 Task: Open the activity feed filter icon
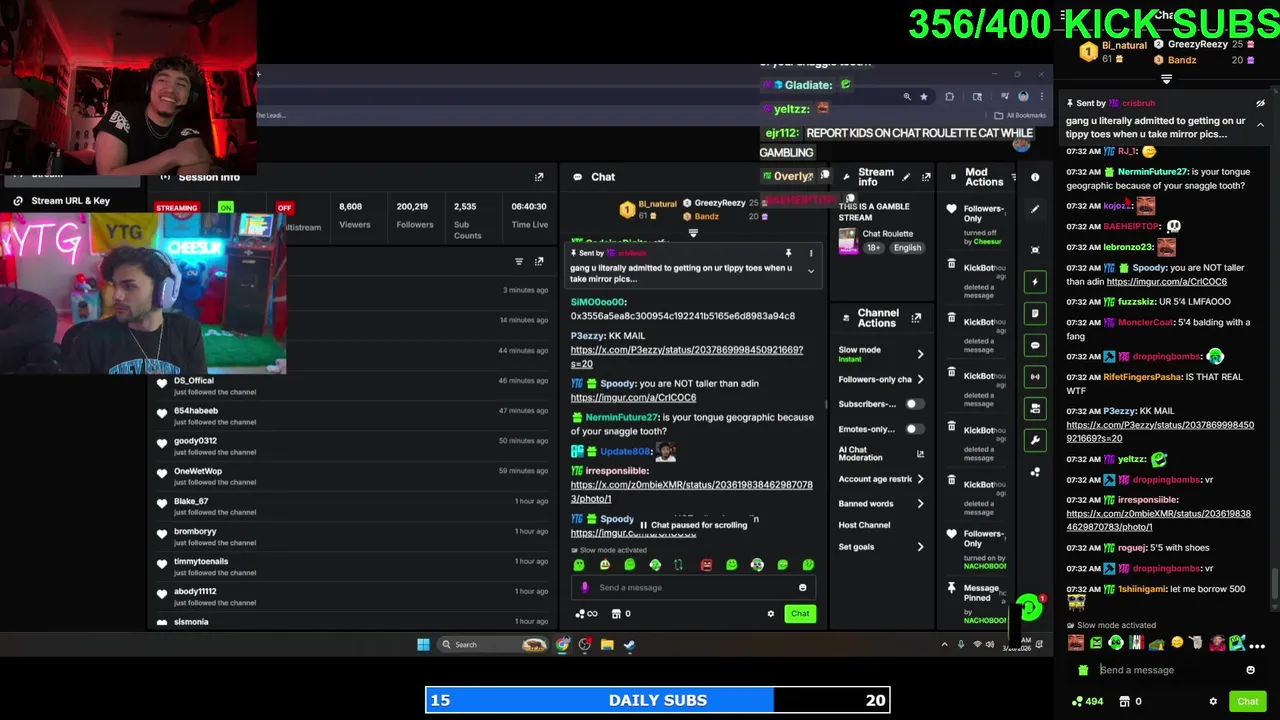(519, 262)
